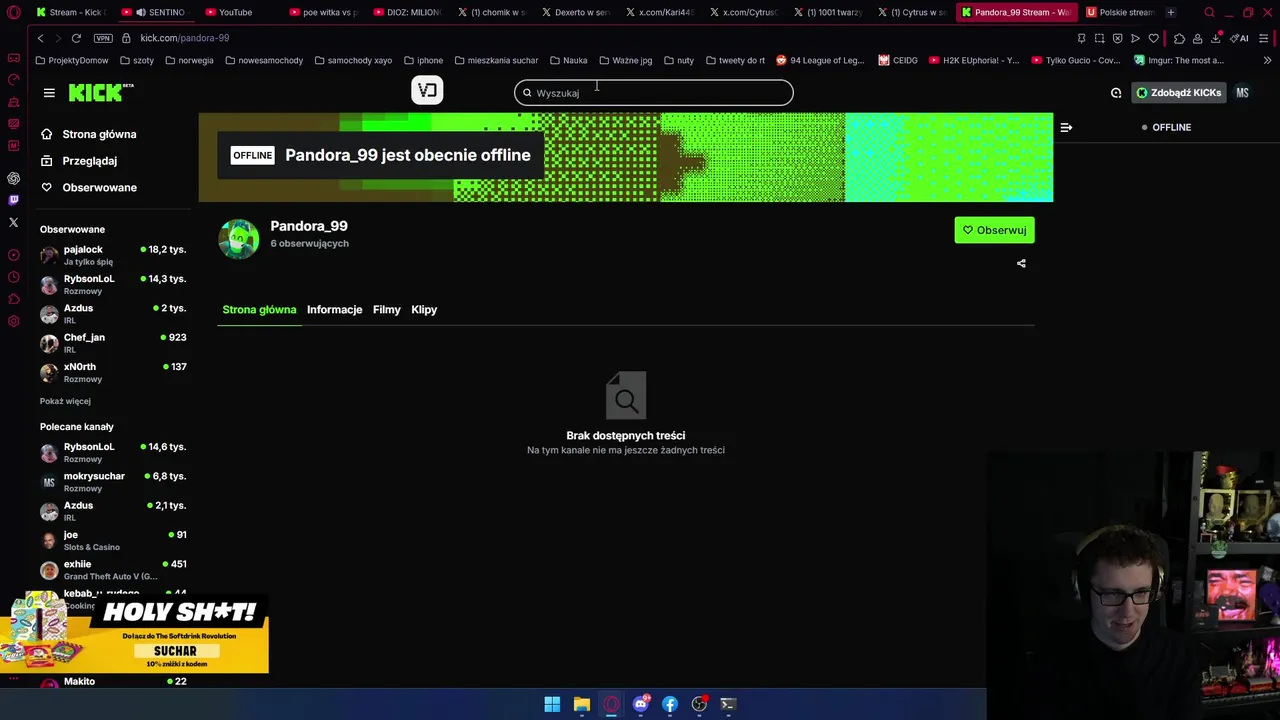Click the Zdobądź KICKs button

(1179, 93)
